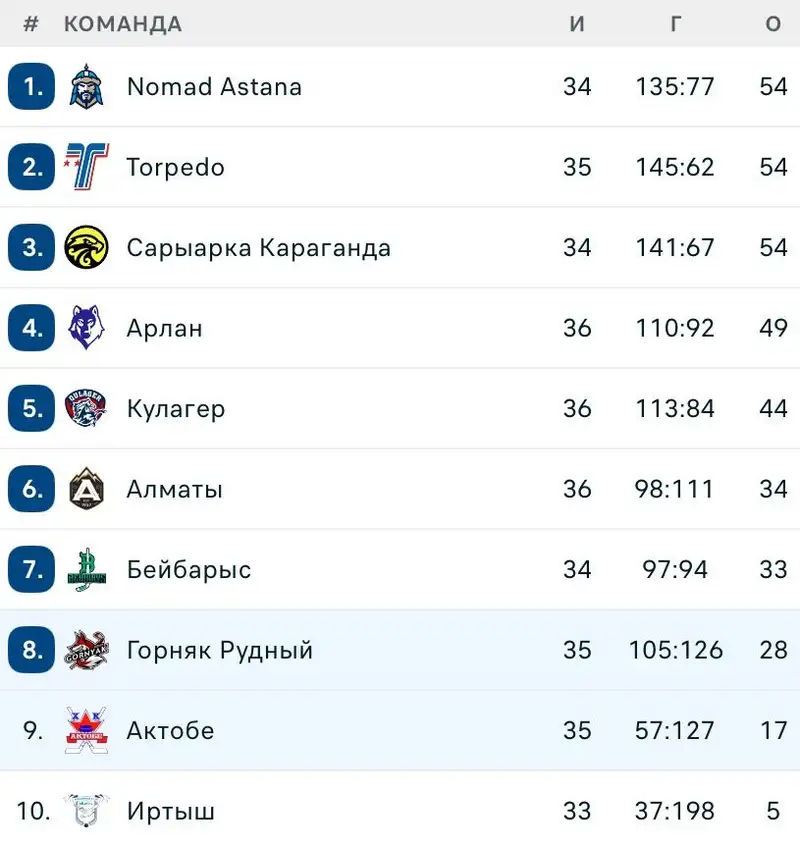Click the Кулагер team logo
This screenshot has height=841, width=800.
coord(86,408)
